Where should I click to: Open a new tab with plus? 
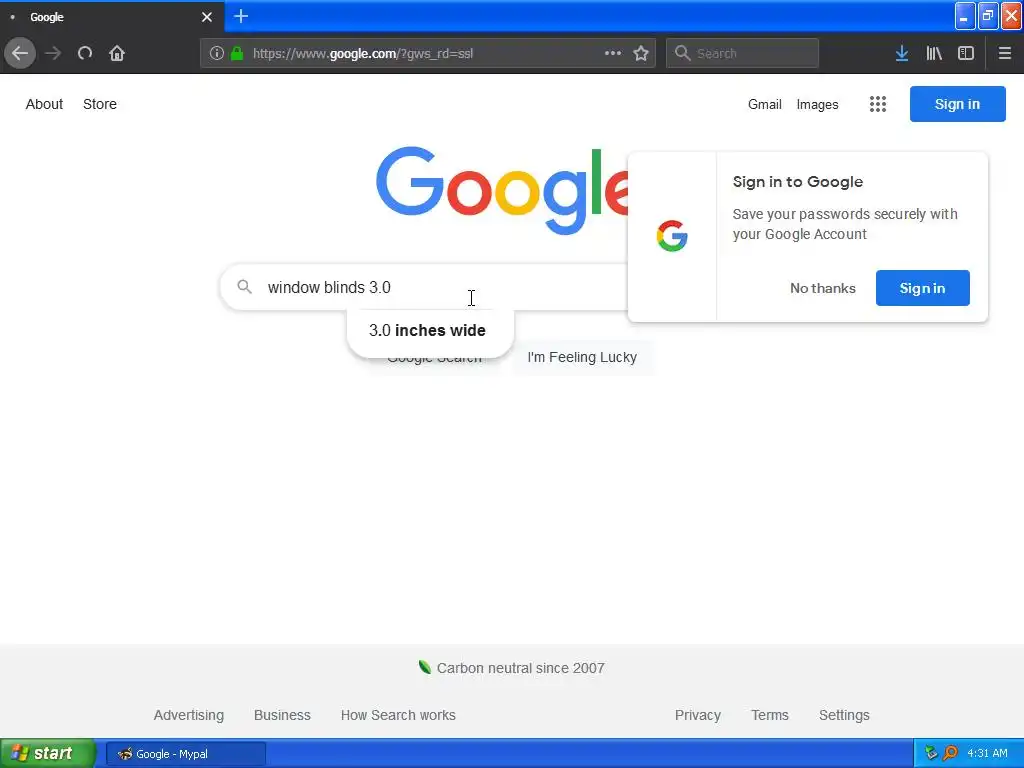click(x=241, y=16)
